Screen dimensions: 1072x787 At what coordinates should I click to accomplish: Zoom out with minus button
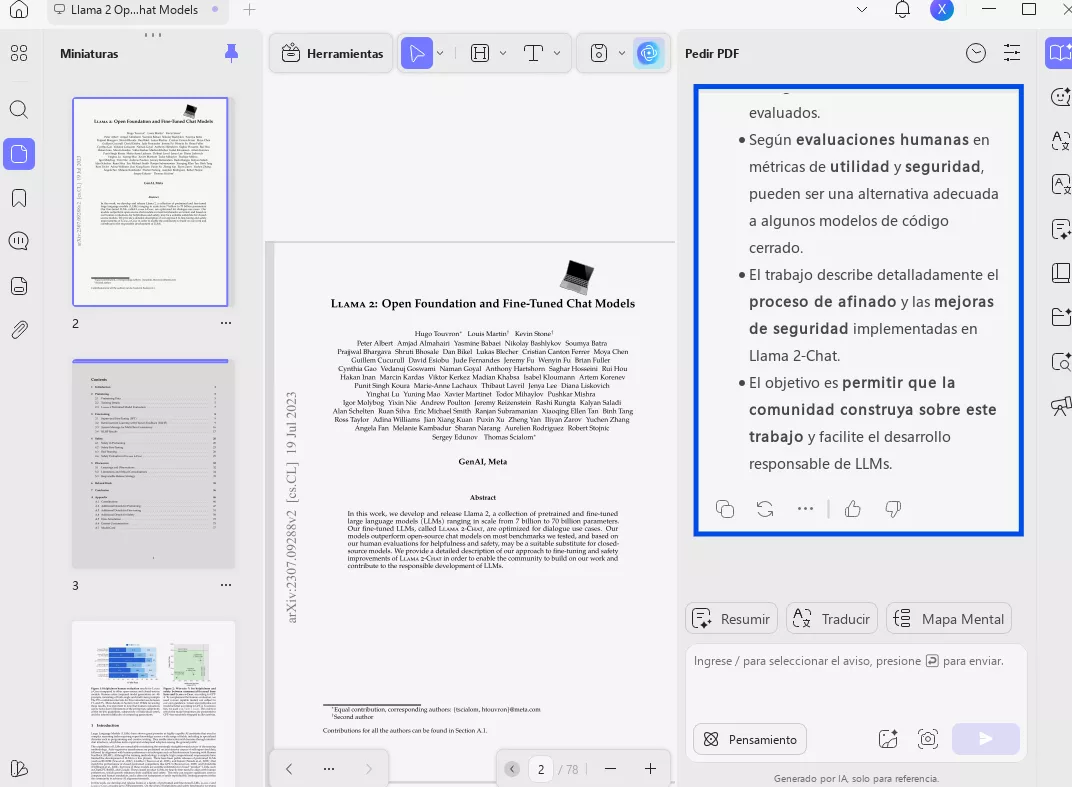[611, 769]
